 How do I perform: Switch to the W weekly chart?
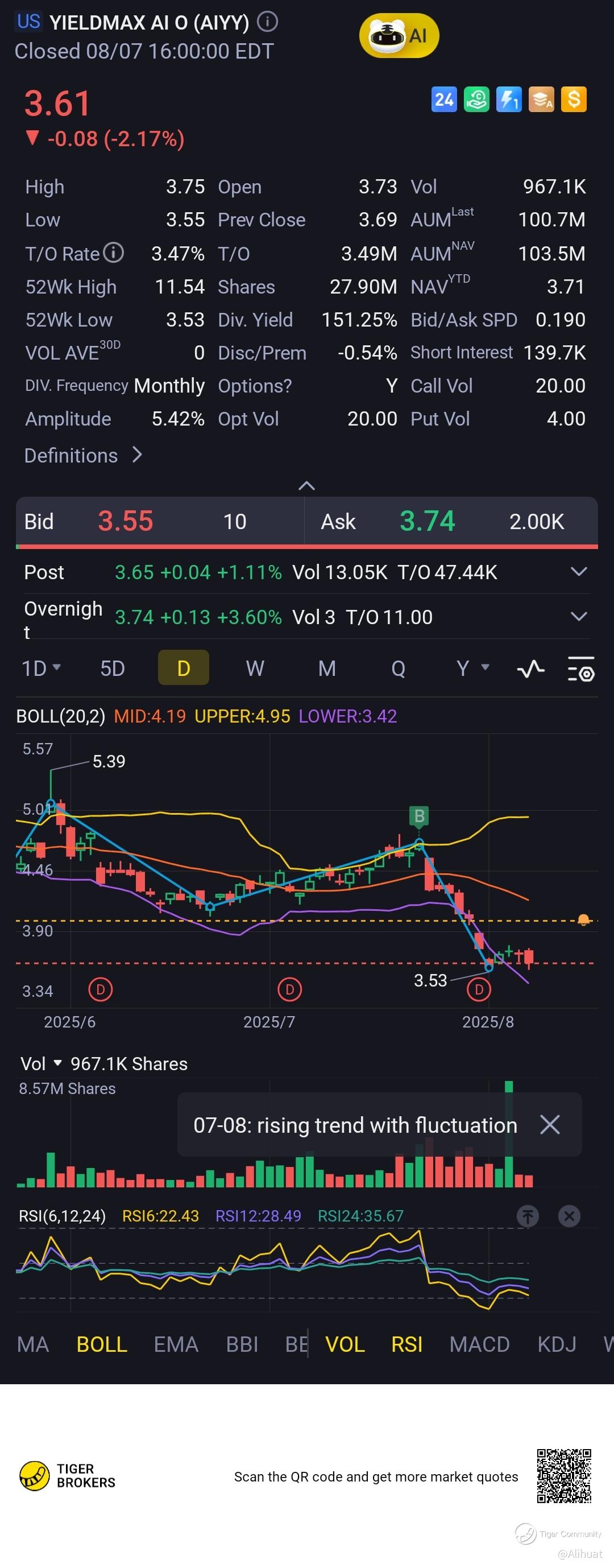point(255,669)
